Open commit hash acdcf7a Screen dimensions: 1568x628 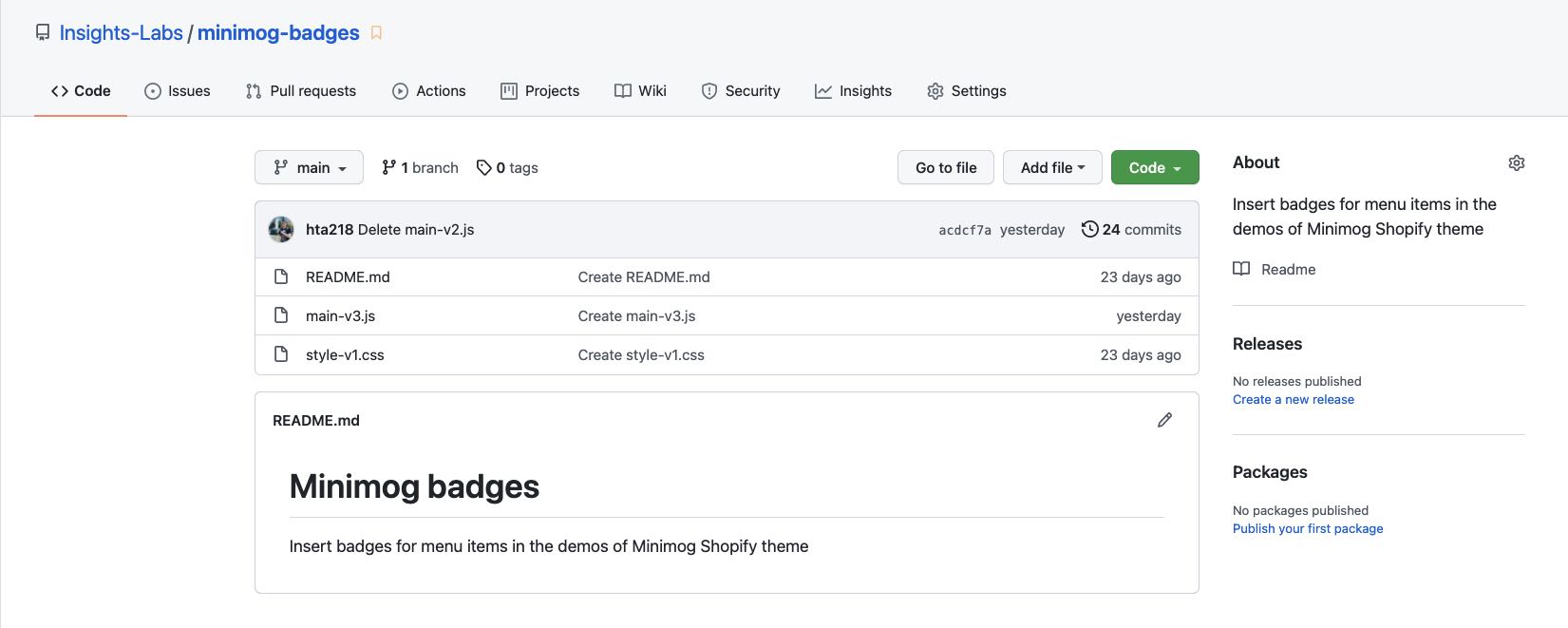[965, 230]
